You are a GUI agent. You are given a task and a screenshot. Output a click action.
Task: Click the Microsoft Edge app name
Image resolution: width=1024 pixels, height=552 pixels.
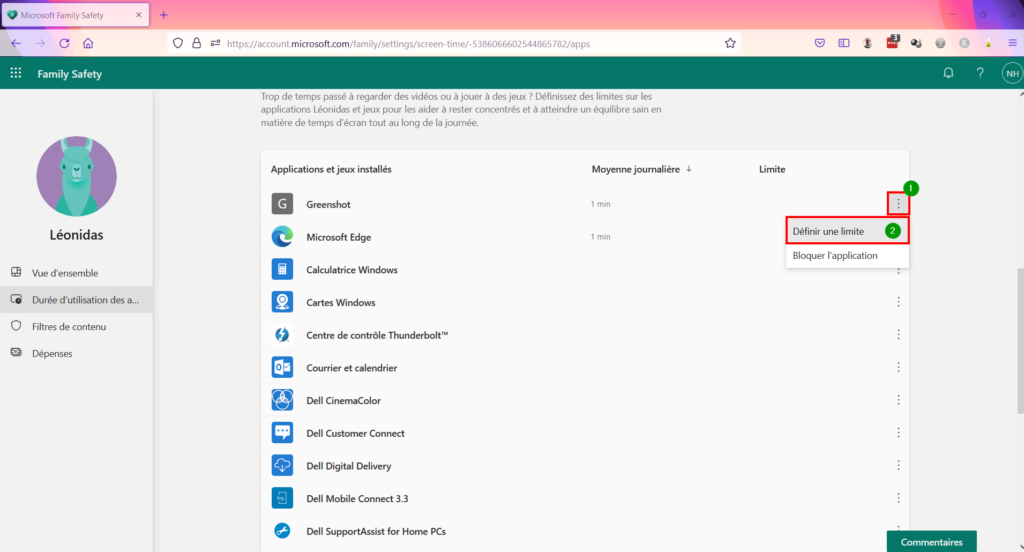[x=338, y=237]
